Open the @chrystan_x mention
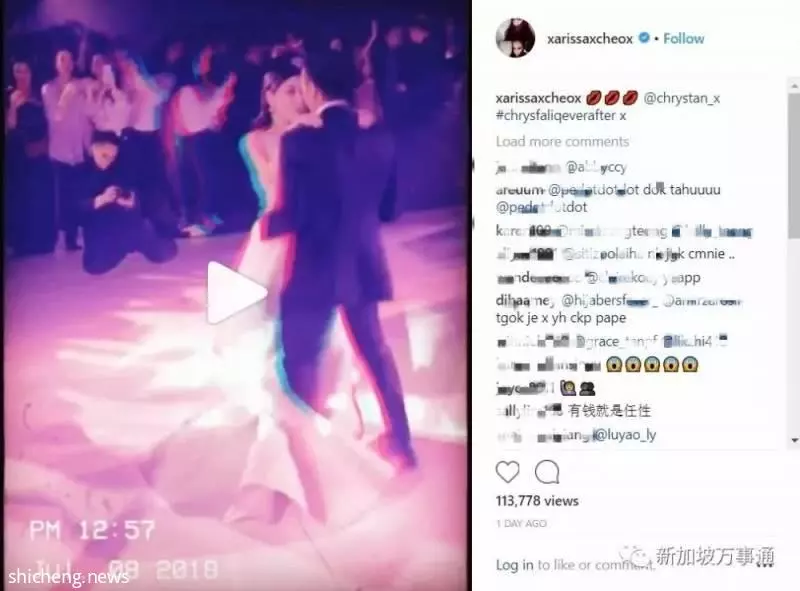The image size is (800, 591). tap(682, 98)
